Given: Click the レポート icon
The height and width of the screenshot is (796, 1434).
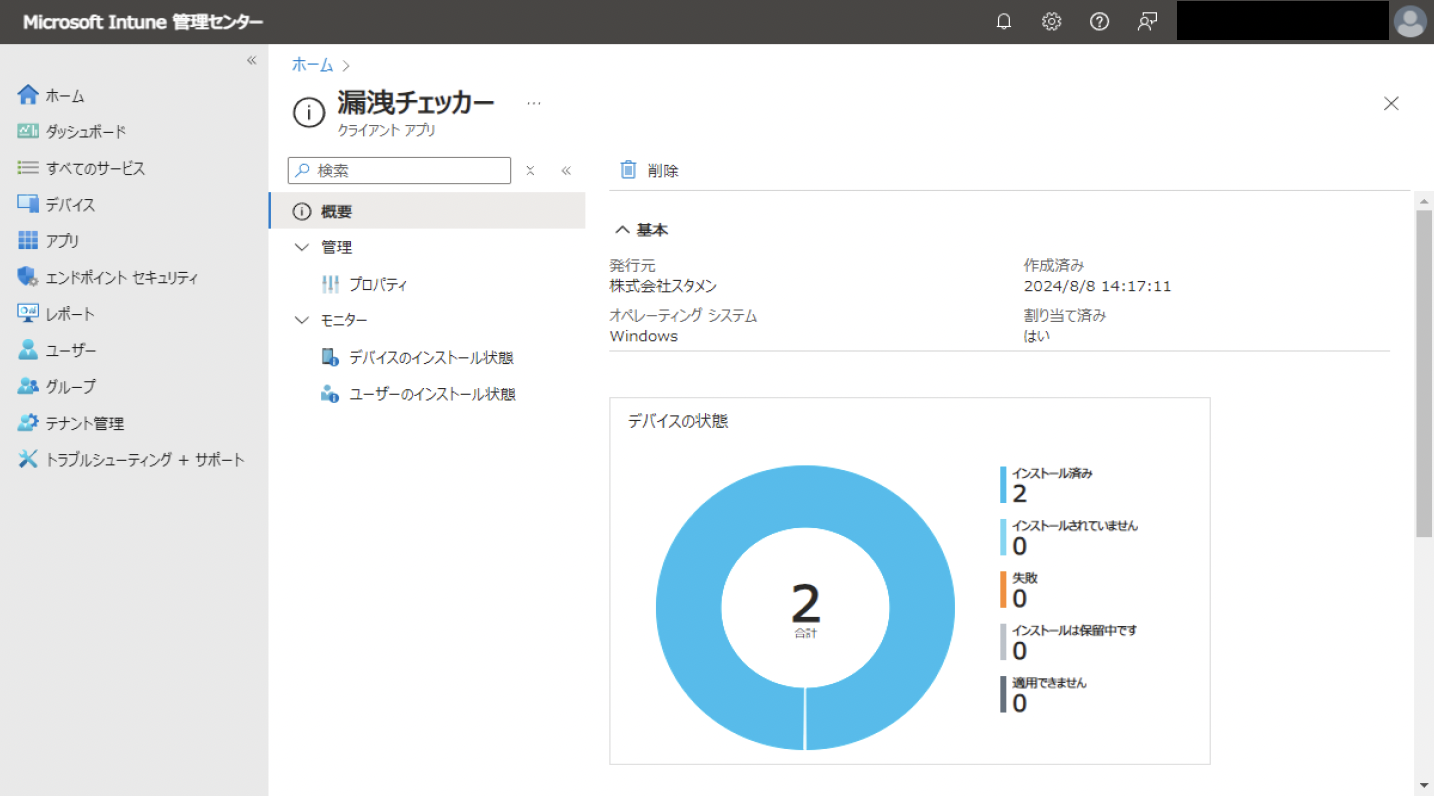Looking at the screenshot, I should 28,313.
